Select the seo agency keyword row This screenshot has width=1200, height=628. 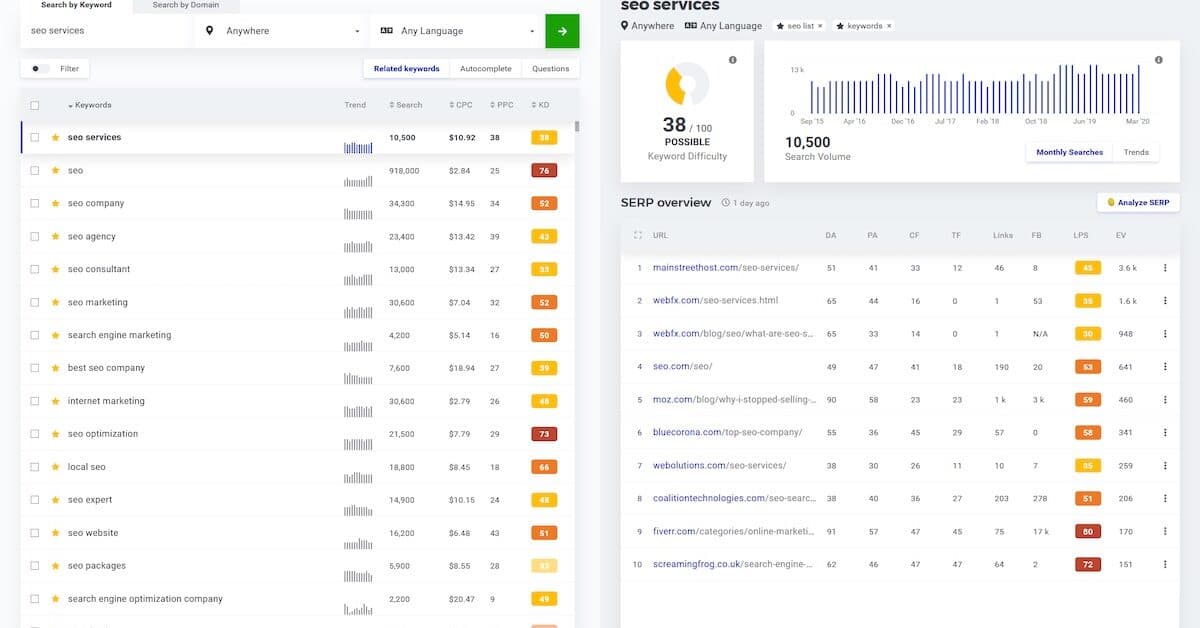(298, 237)
